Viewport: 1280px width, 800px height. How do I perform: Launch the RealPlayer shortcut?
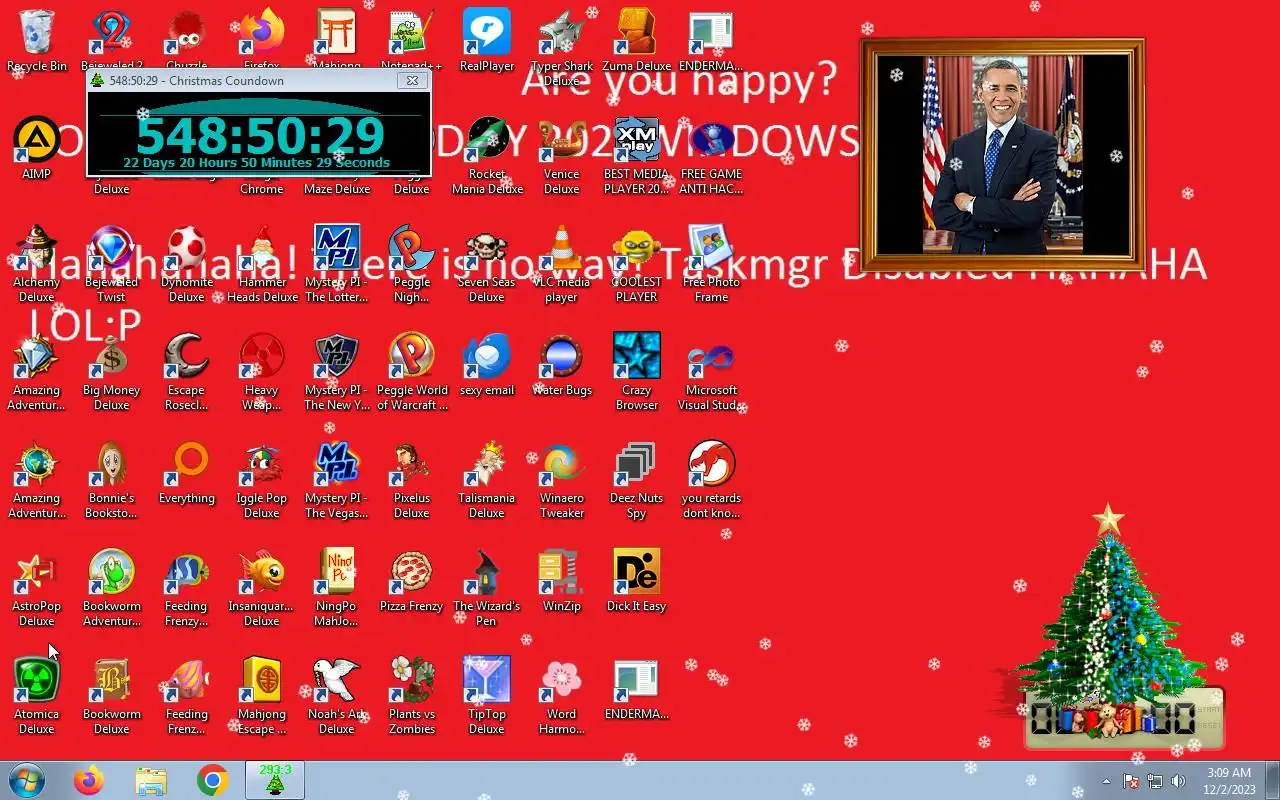click(x=487, y=40)
